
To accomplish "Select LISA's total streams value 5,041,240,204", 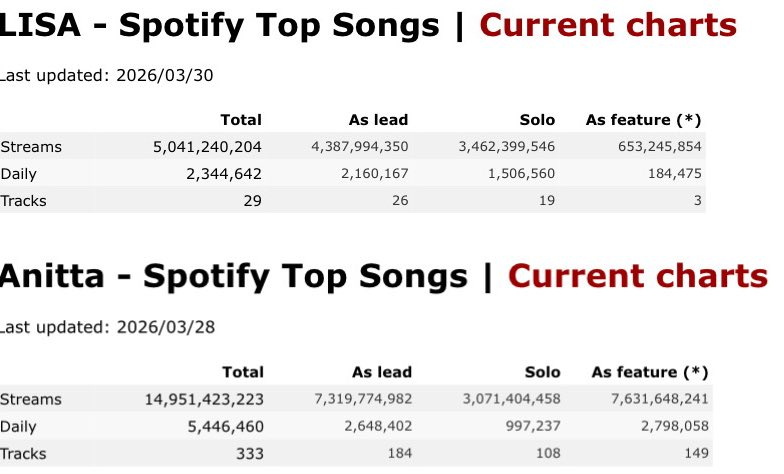I will 207,147.
